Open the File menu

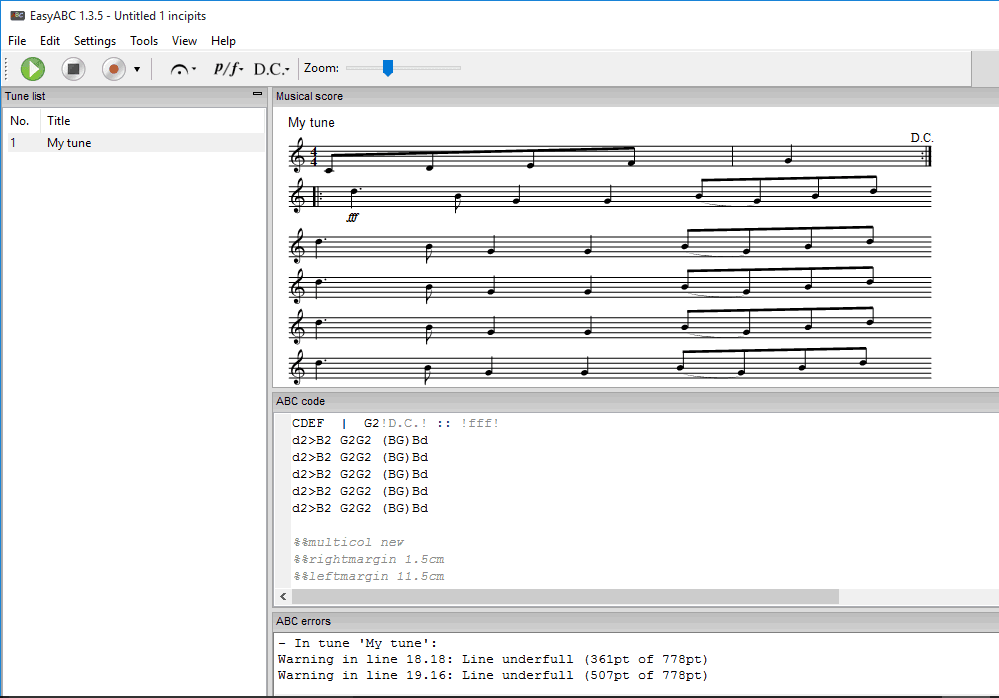17,41
